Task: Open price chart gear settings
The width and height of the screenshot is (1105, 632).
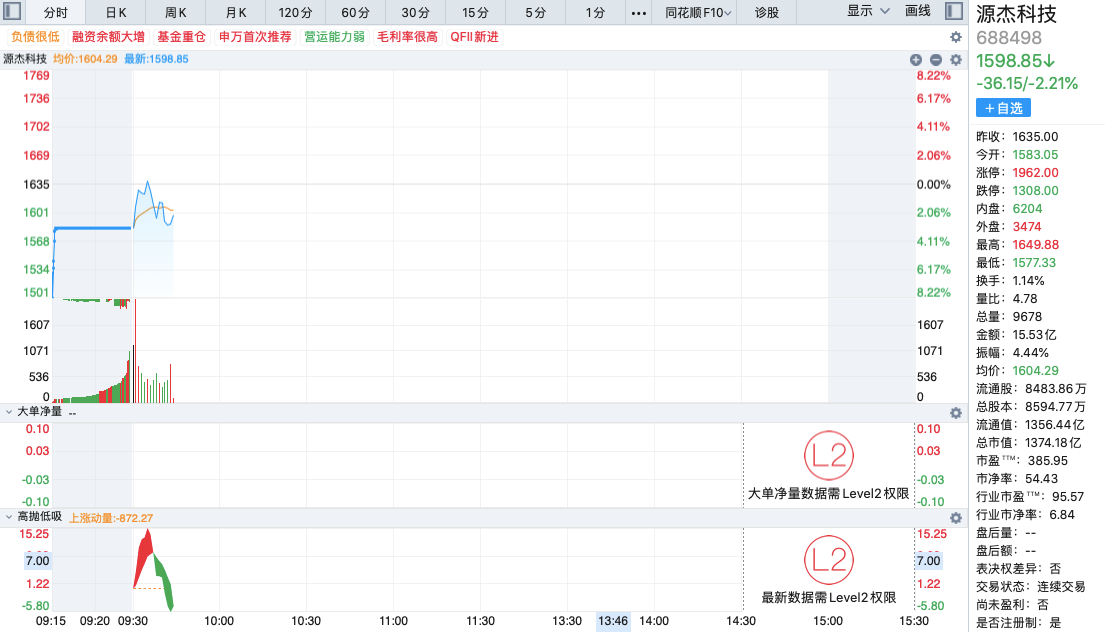Action: click(956, 60)
